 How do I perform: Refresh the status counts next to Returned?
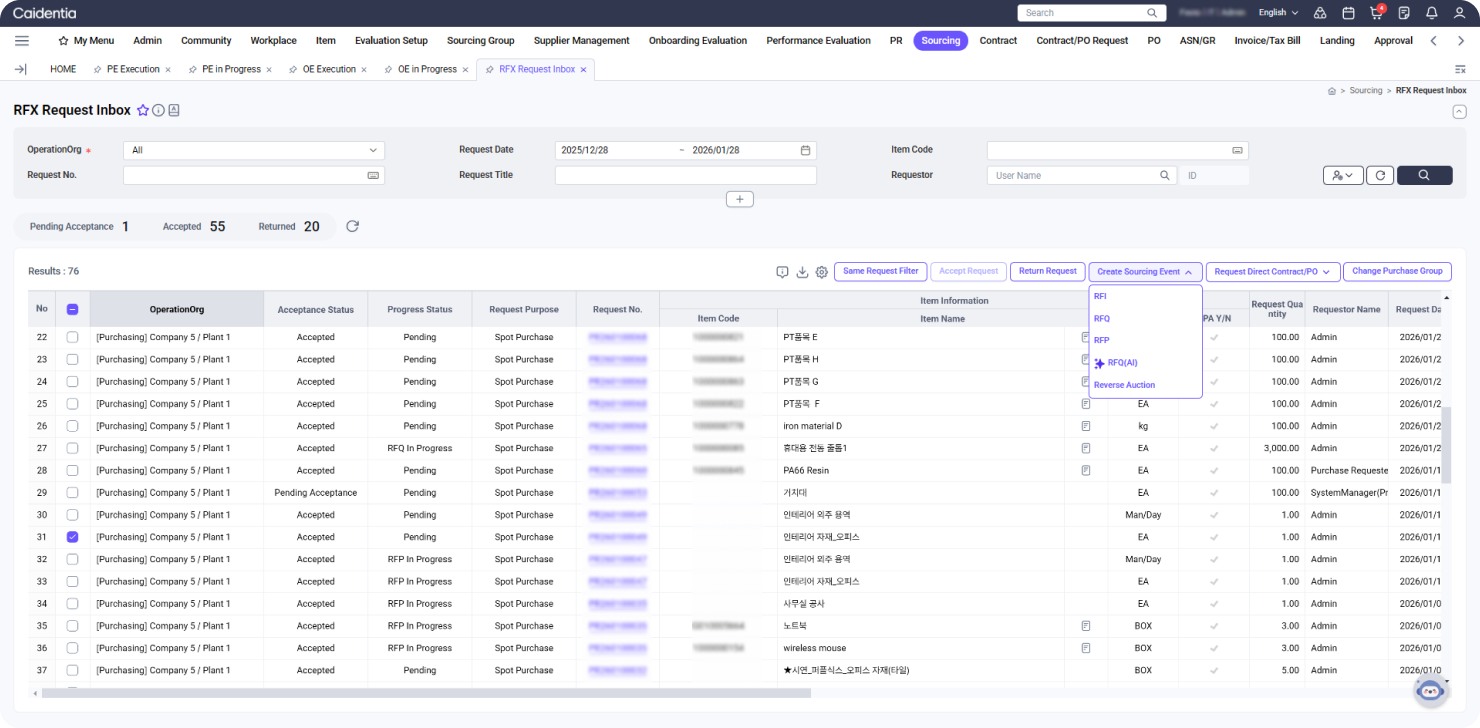pos(352,226)
